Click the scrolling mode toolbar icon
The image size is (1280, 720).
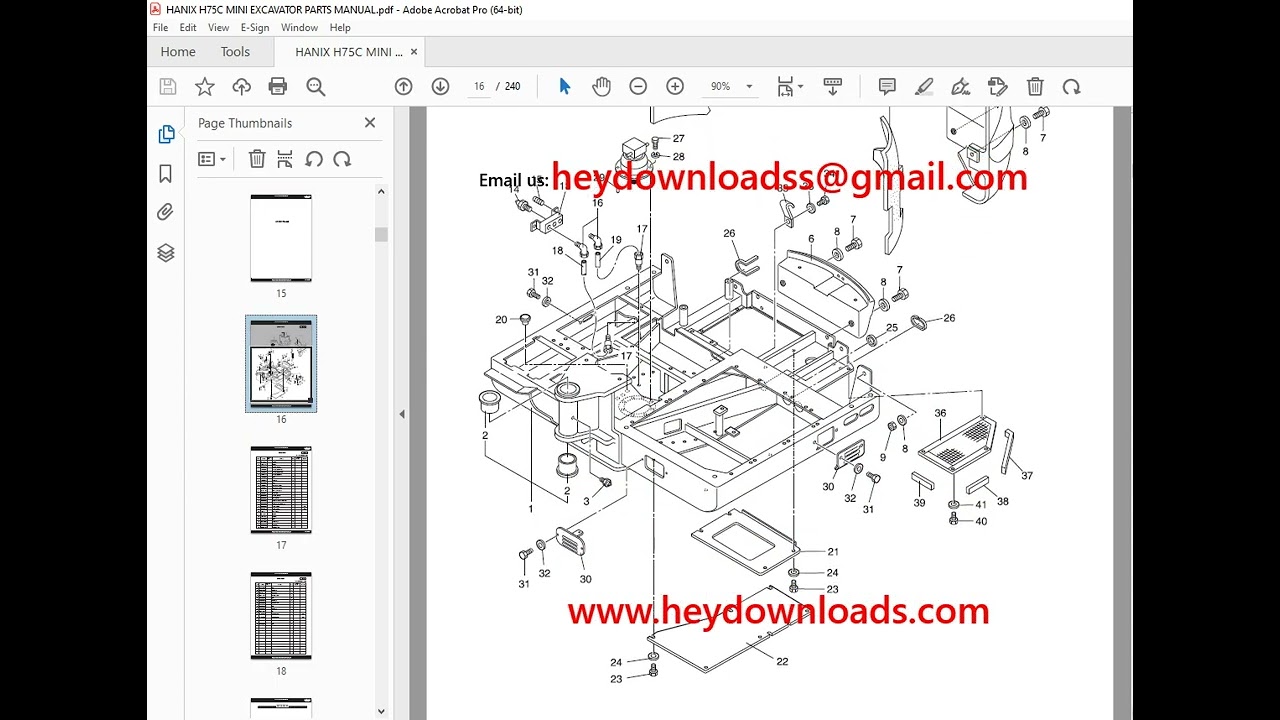tap(832, 87)
